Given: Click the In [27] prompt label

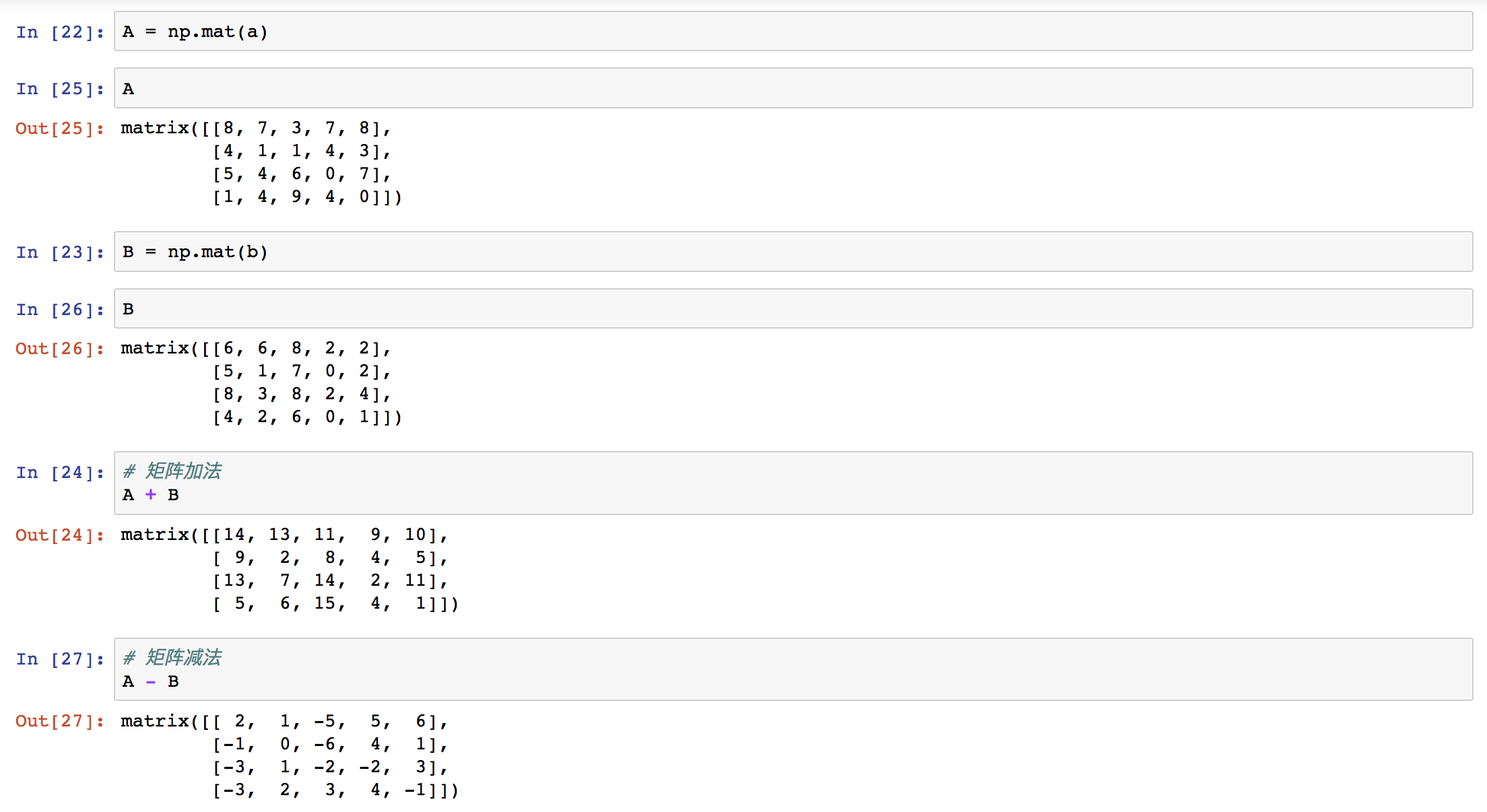Looking at the screenshot, I should (x=61, y=659).
